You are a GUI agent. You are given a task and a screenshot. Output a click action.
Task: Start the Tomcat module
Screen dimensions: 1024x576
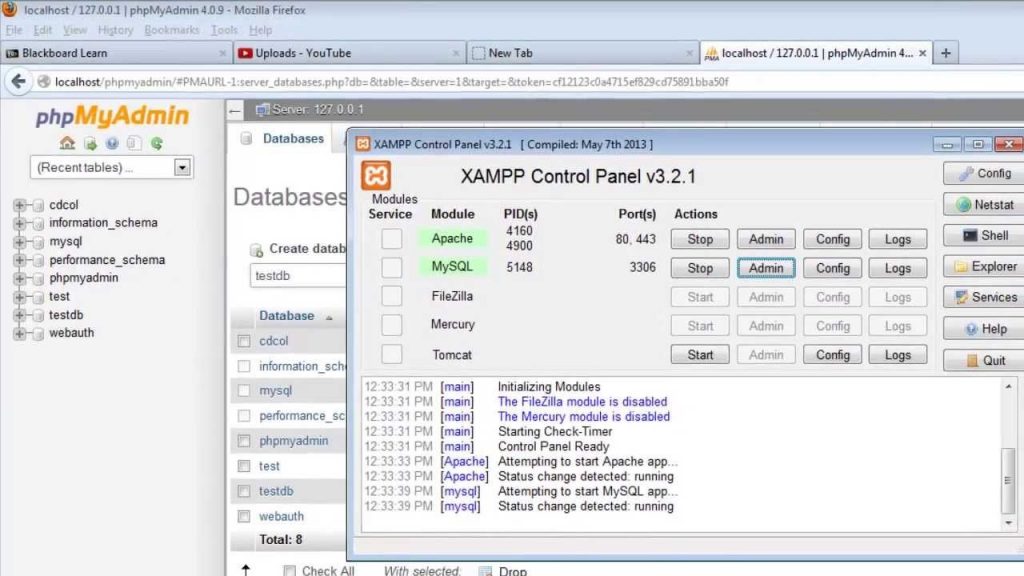(x=700, y=355)
